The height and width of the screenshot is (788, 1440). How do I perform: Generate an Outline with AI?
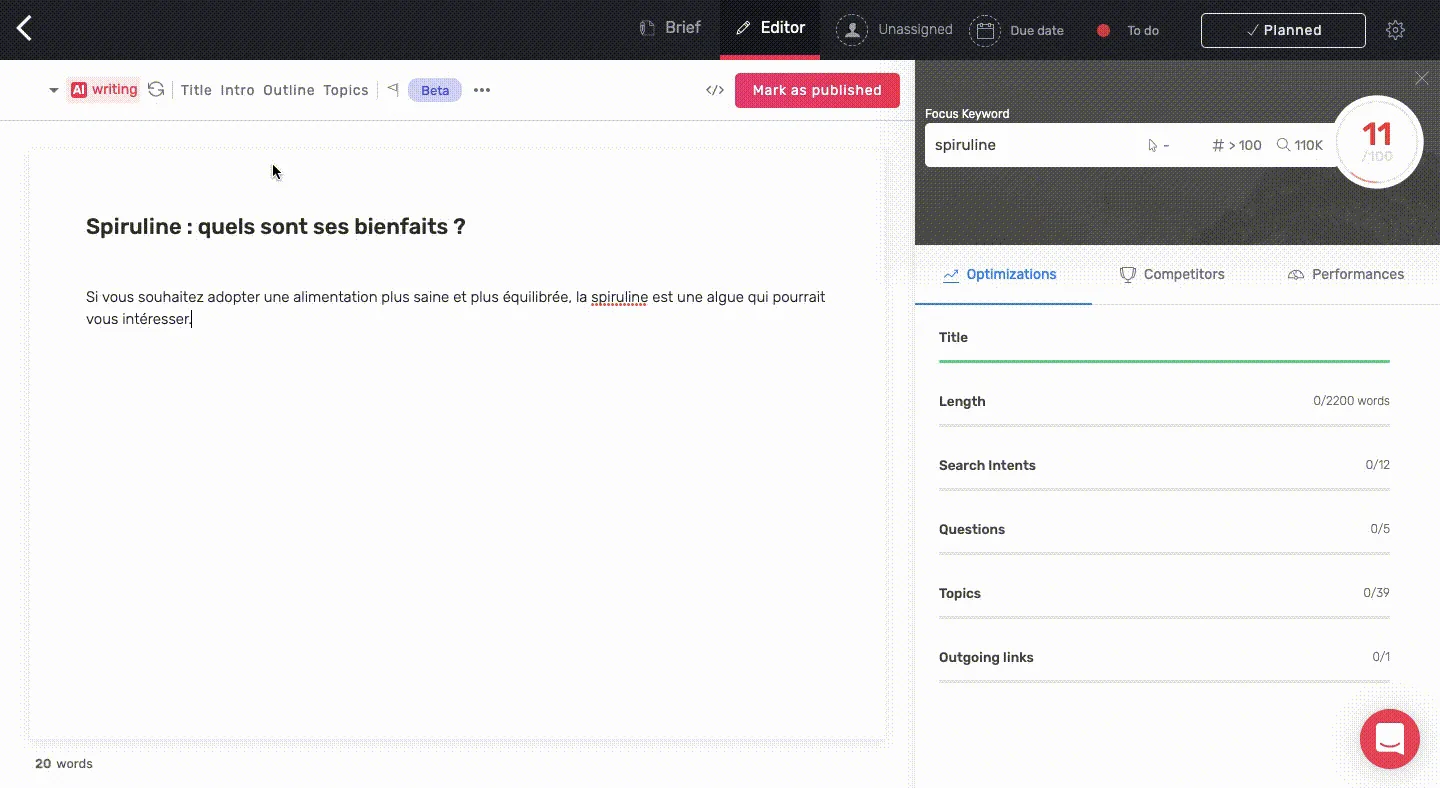click(289, 90)
